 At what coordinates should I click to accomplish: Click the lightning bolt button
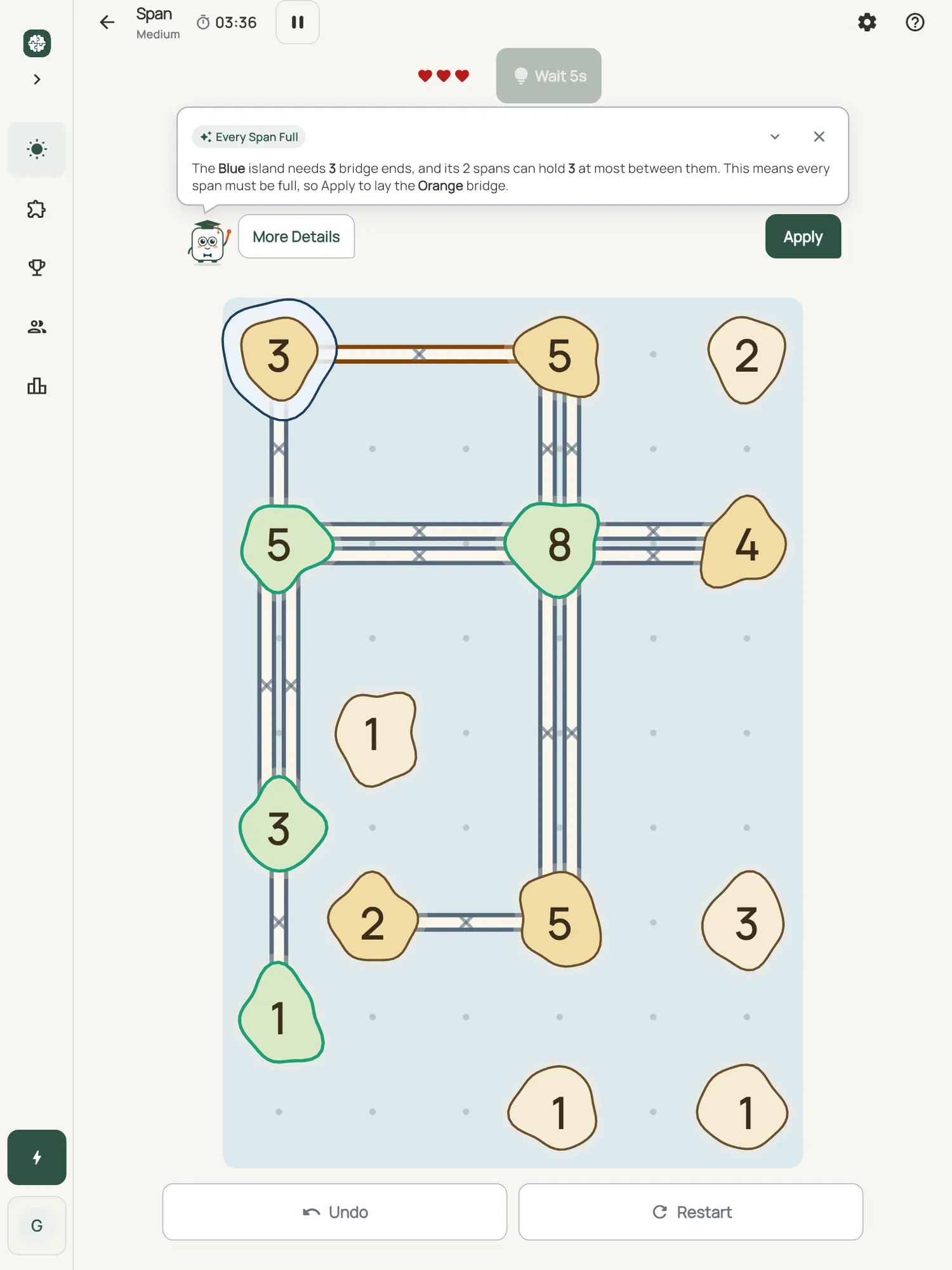[x=37, y=1157]
